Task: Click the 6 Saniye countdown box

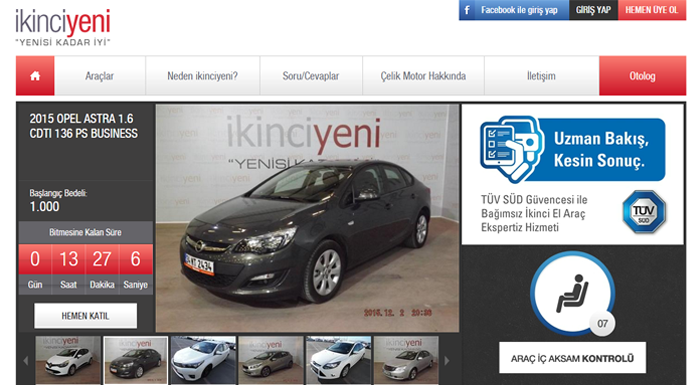Action: [136, 269]
